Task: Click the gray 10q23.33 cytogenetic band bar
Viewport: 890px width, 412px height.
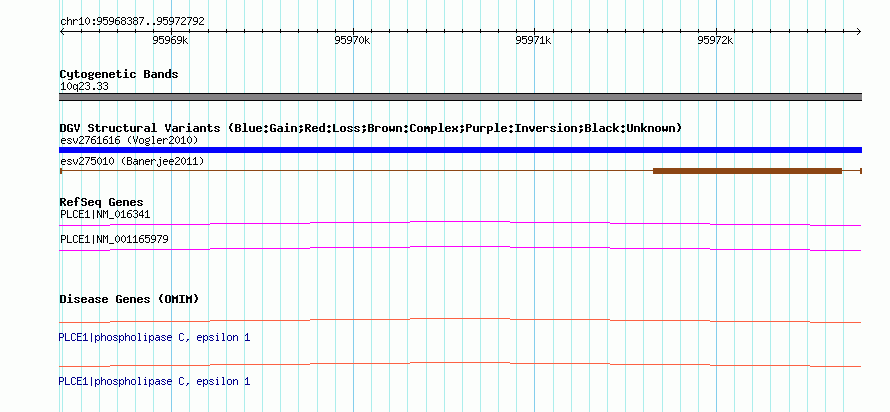Action: click(460, 97)
